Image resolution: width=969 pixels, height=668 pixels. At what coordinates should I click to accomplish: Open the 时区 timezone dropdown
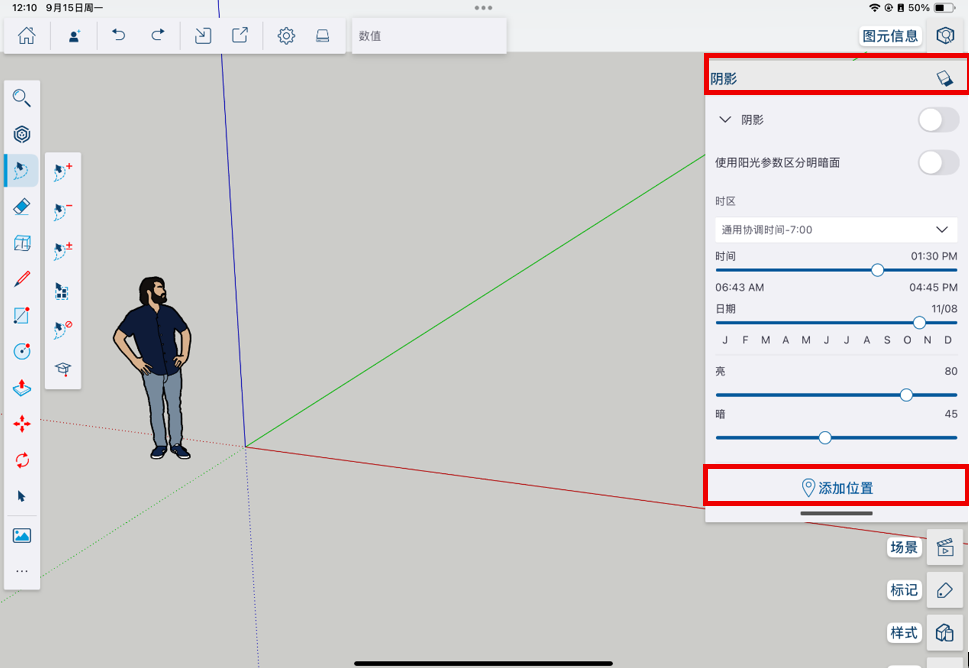pos(836,230)
